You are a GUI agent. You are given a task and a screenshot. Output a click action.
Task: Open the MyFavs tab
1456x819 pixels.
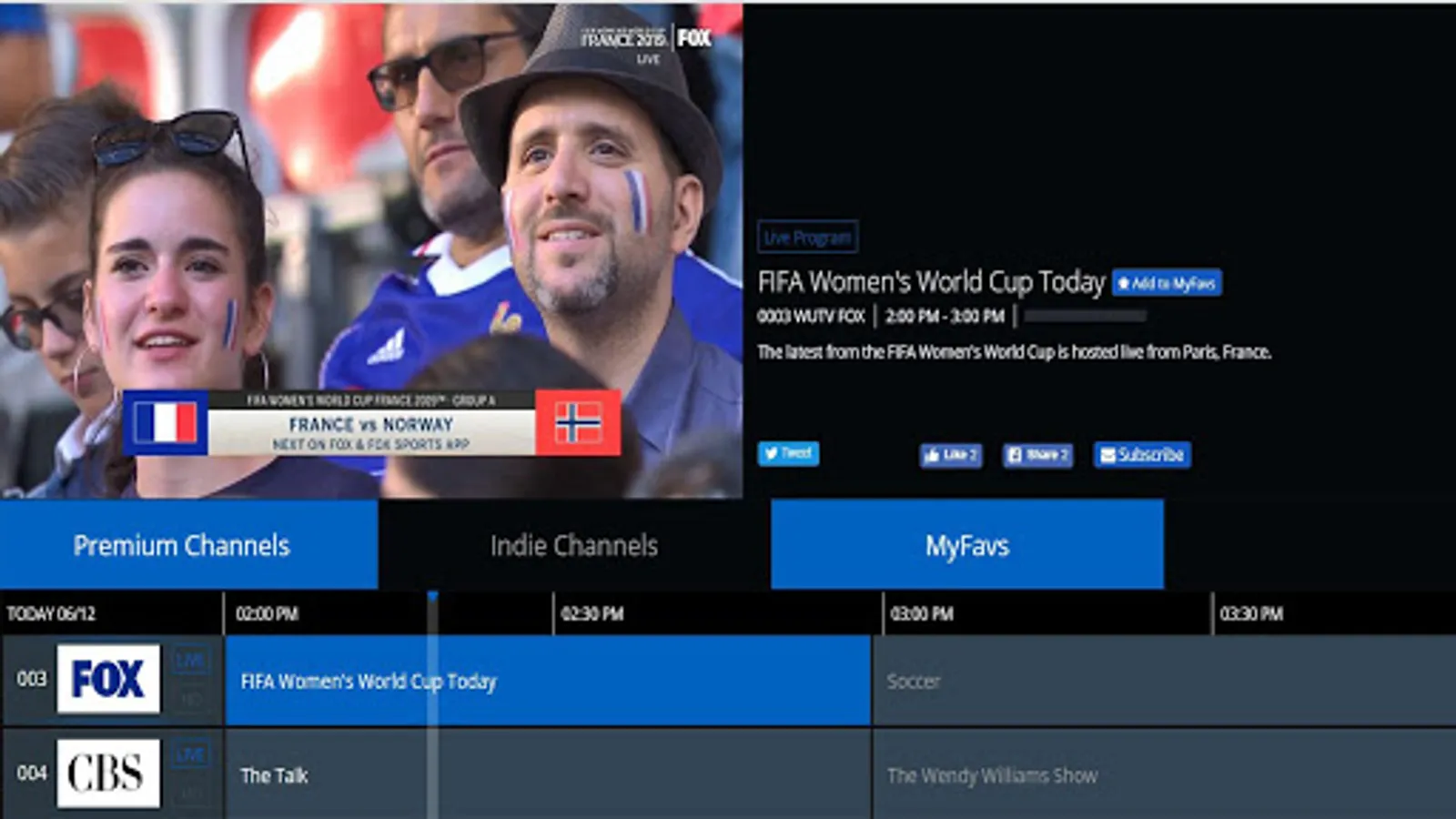coord(967,544)
